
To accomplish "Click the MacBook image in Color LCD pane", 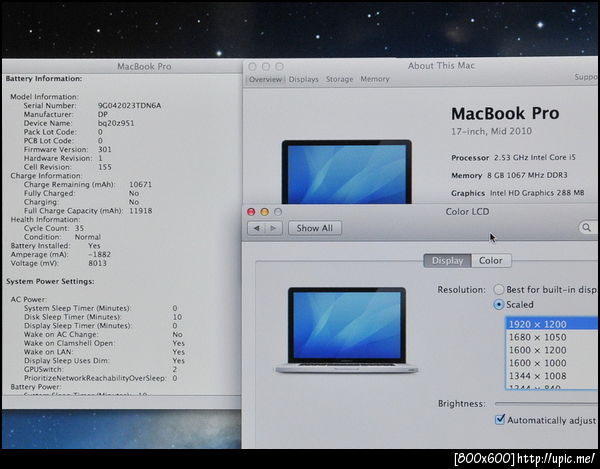I will [346, 331].
